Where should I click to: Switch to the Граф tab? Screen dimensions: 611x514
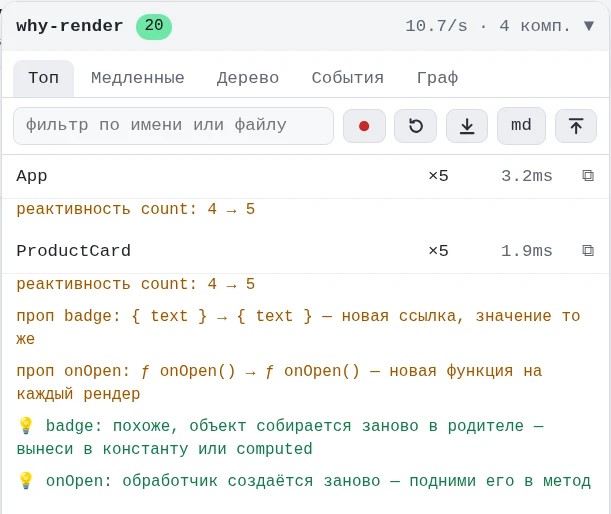pyautogui.click(x=437, y=78)
